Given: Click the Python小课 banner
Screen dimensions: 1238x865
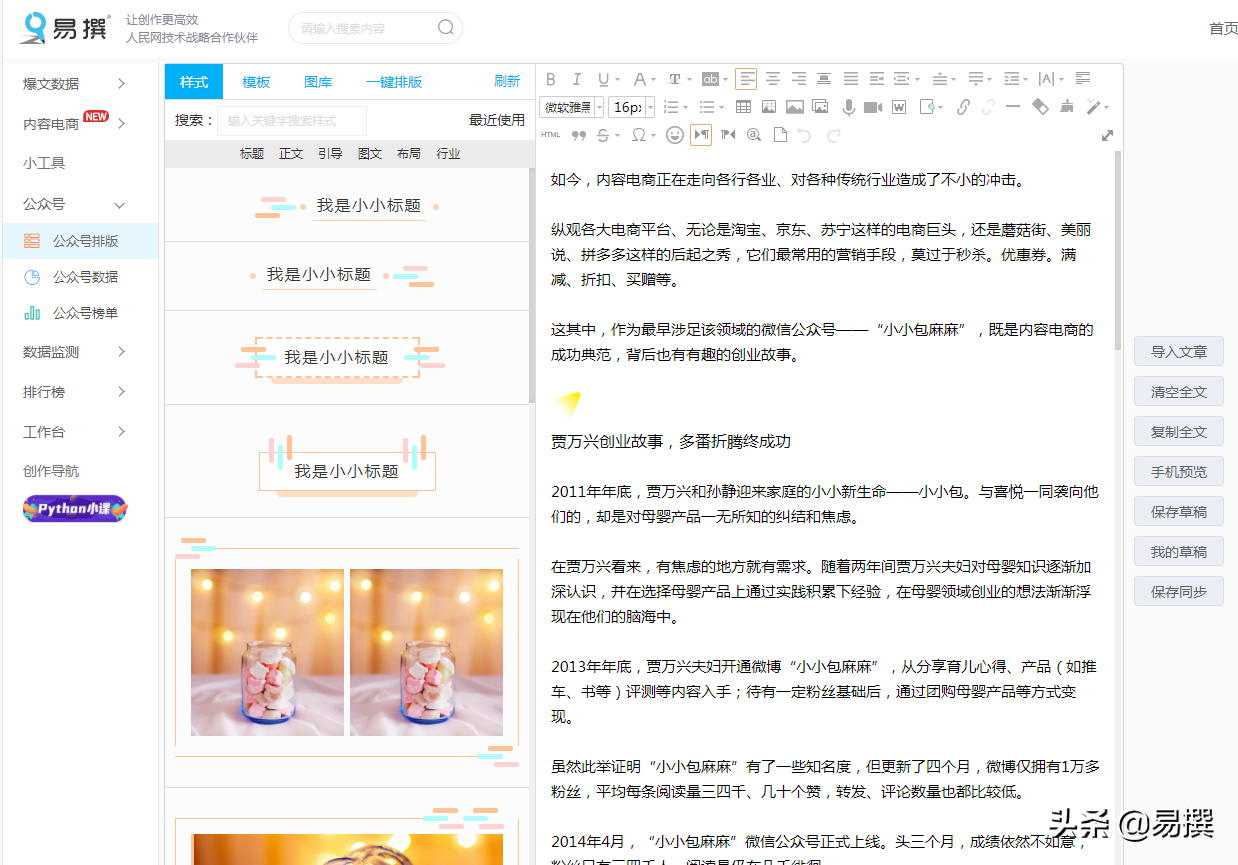Looking at the screenshot, I should pos(75,509).
